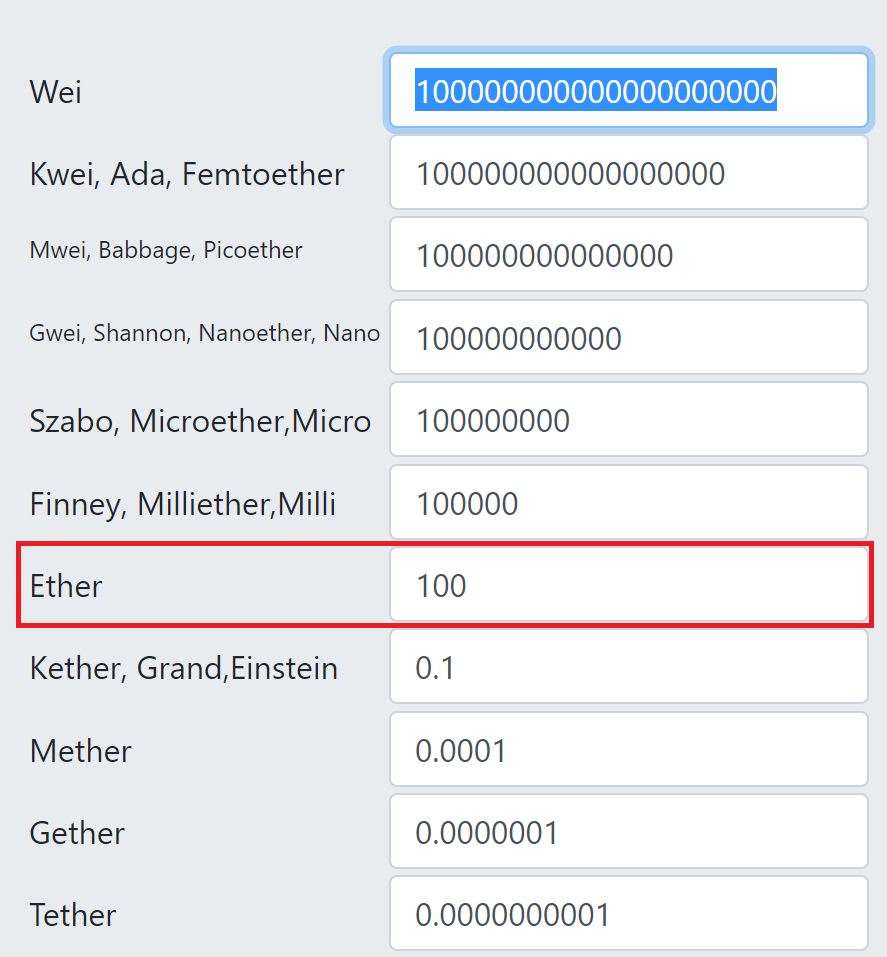887x957 pixels.
Task: Click the Tether label text
Action: 73,915
